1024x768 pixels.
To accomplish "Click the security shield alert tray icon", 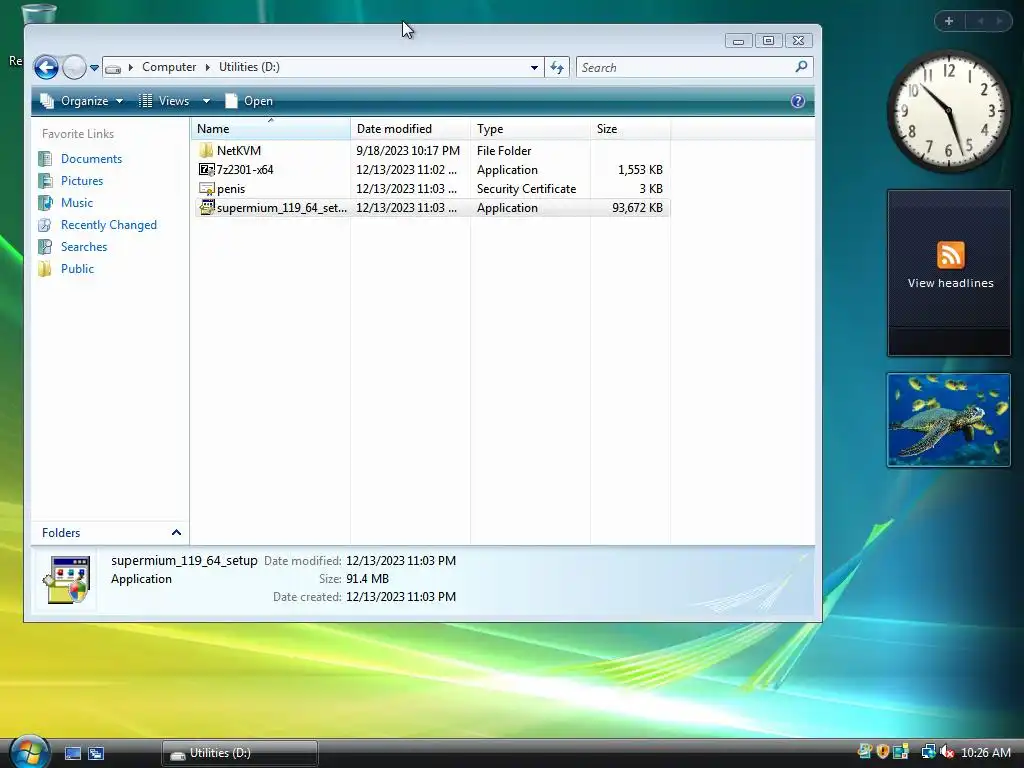I will [883, 752].
